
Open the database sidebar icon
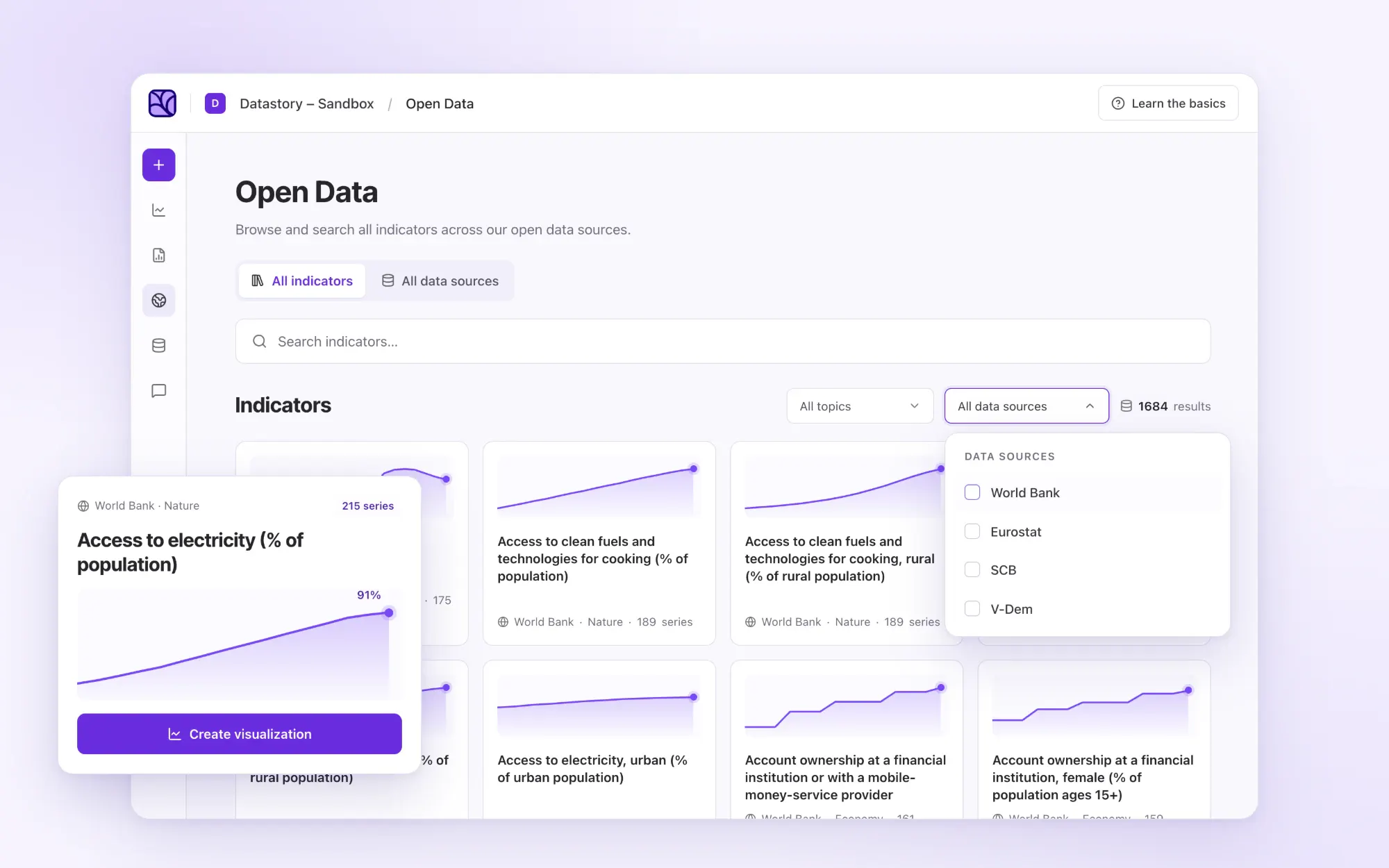coord(159,346)
